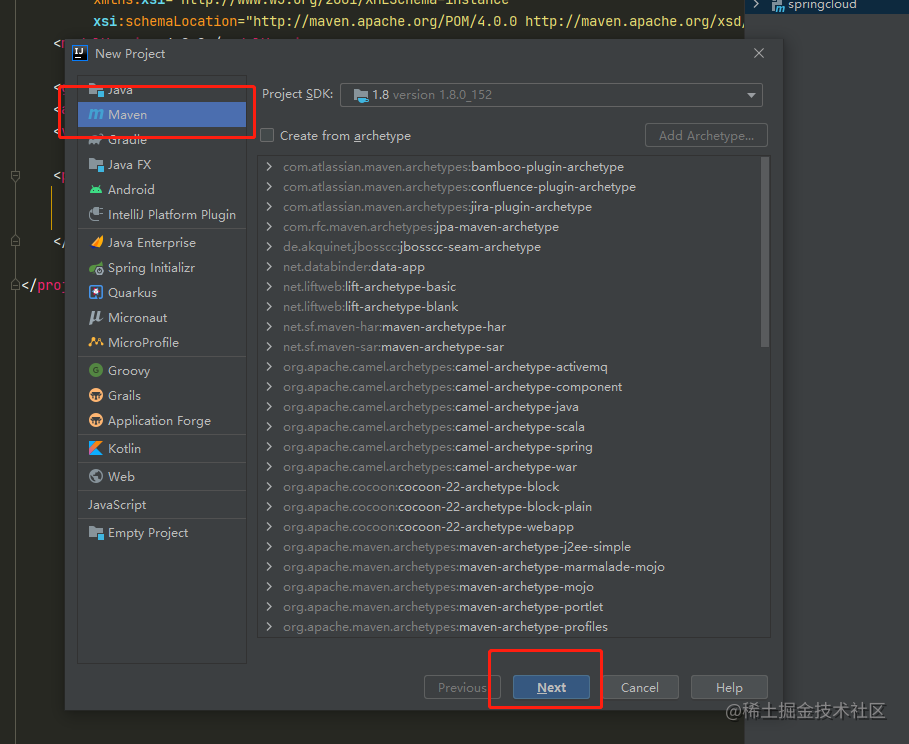The height and width of the screenshot is (744, 909).
Task: Click the Java Enterprise icon
Action: (96, 242)
